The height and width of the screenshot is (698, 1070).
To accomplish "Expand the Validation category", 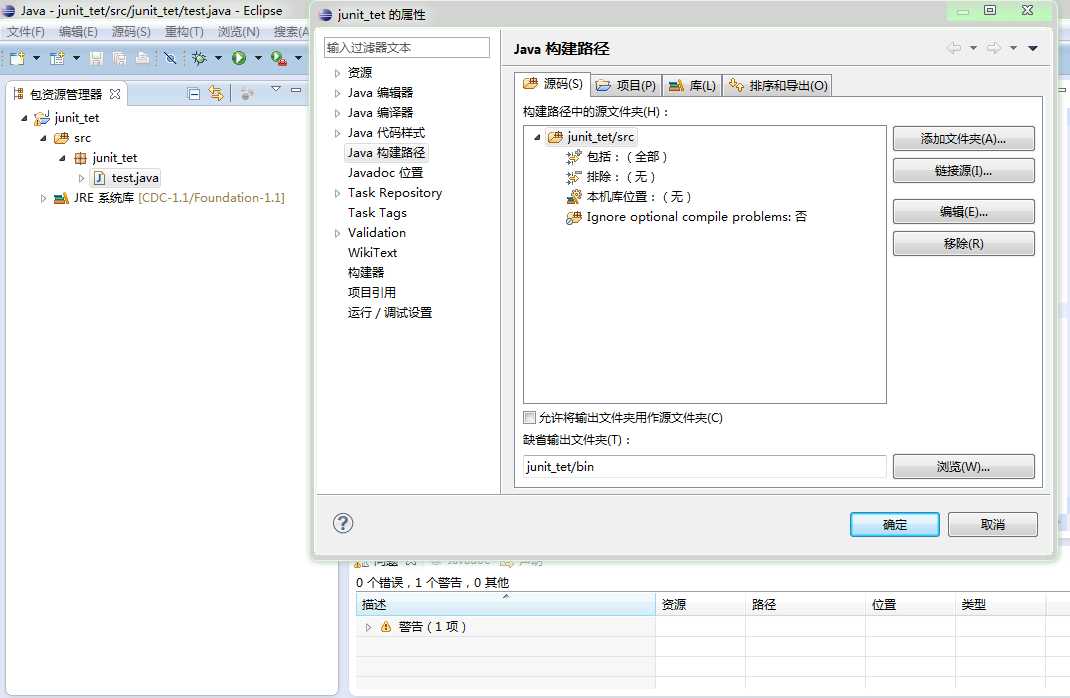I will (x=337, y=233).
